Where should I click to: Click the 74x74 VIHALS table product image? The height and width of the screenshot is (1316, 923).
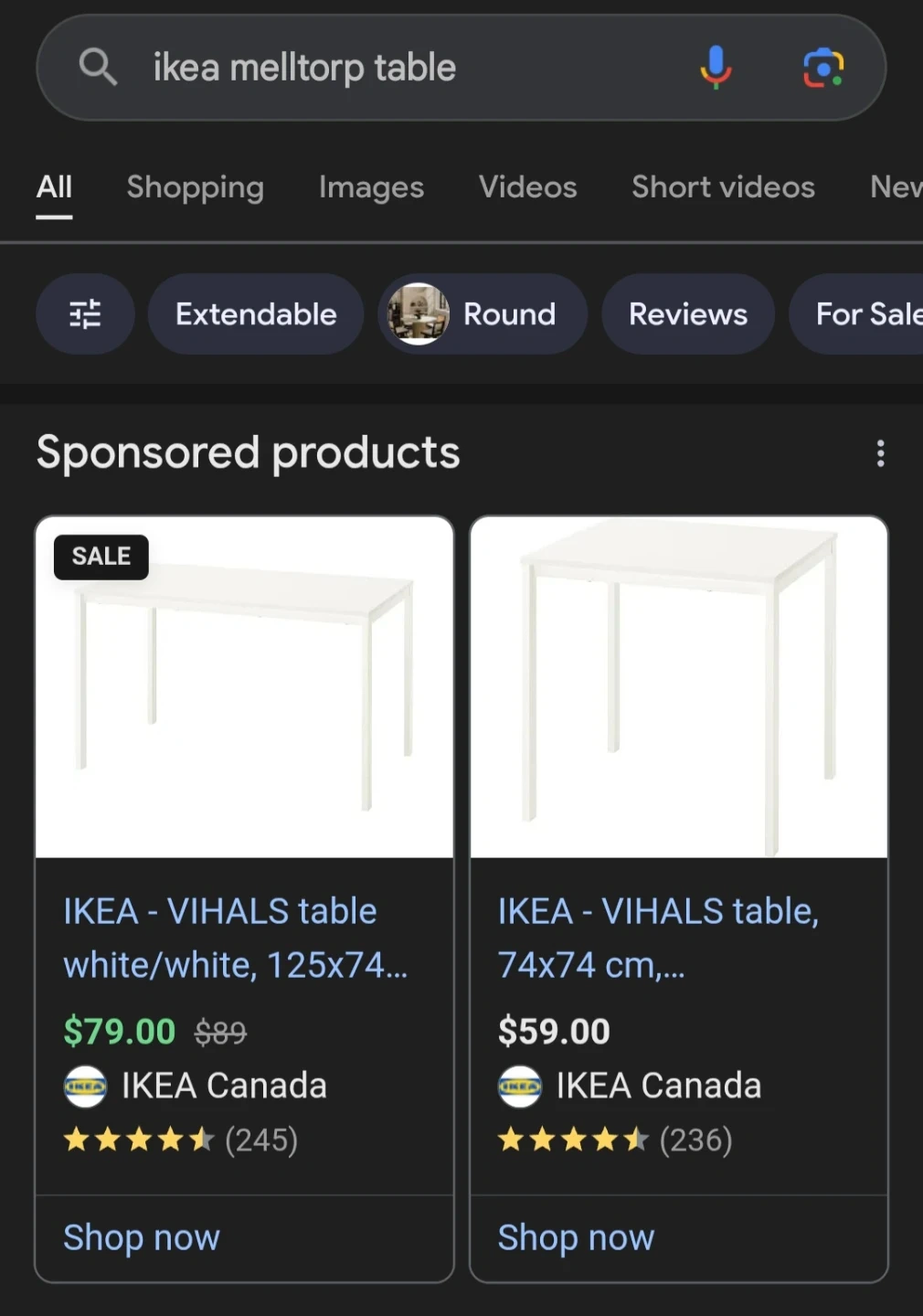click(x=679, y=687)
